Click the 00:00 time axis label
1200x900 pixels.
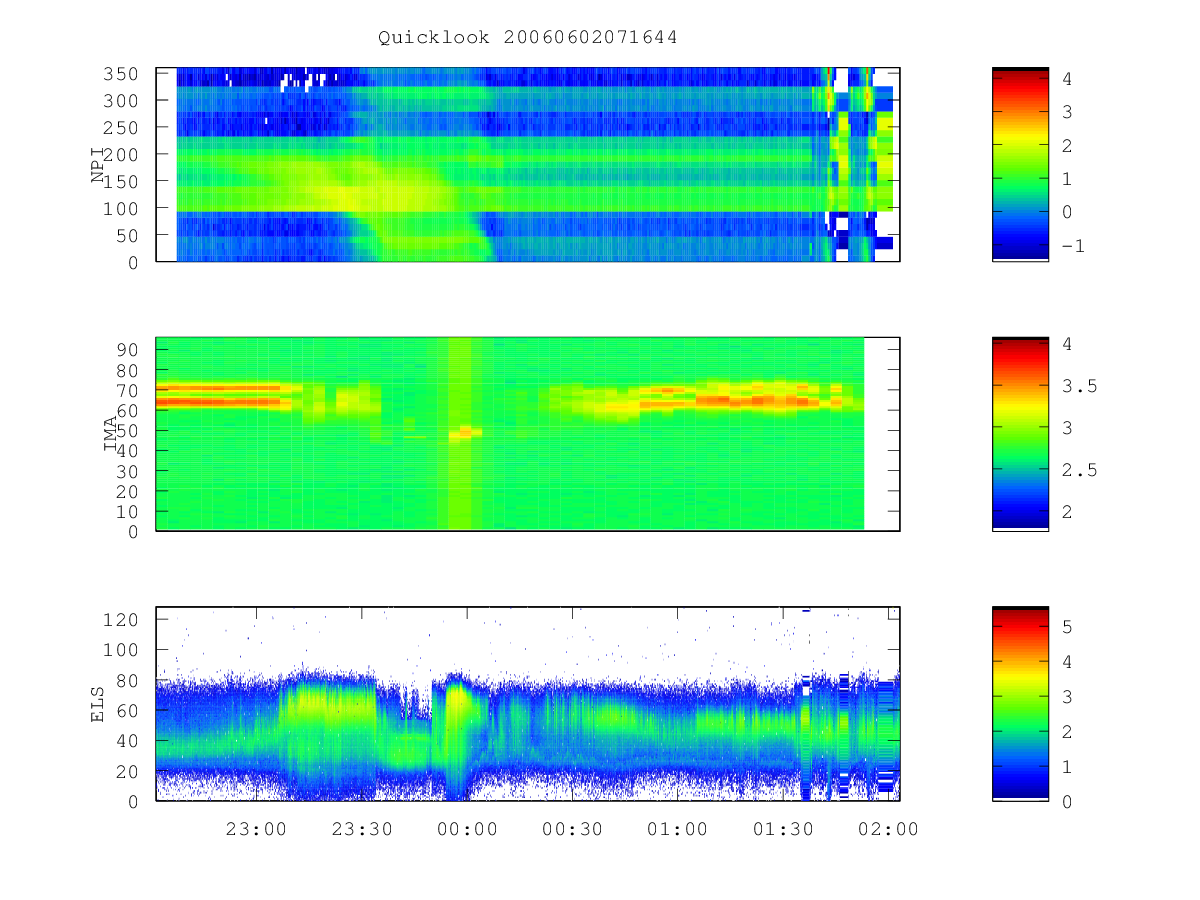pos(469,829)
